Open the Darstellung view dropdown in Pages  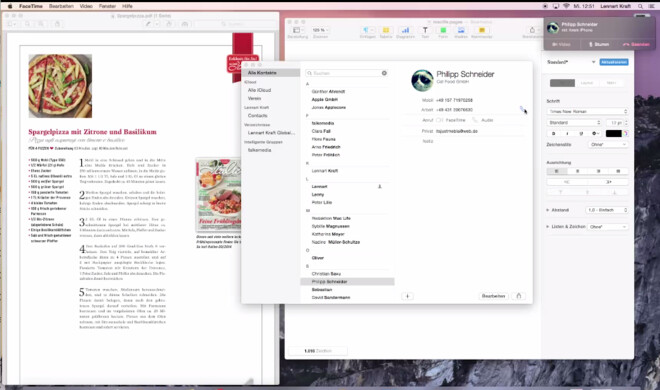point(298,30)
